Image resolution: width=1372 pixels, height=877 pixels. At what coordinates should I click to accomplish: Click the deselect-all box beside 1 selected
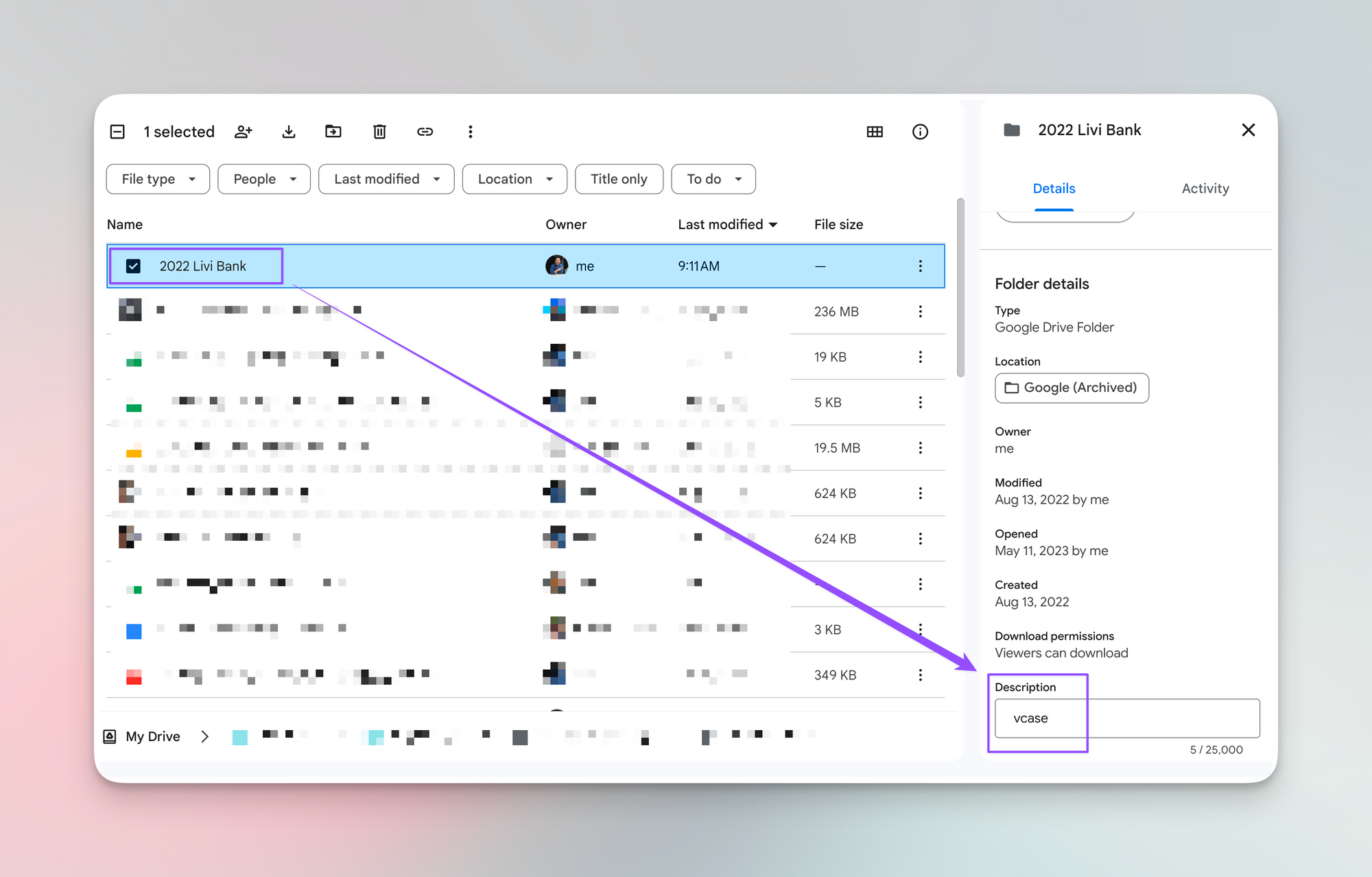point(117,132)
